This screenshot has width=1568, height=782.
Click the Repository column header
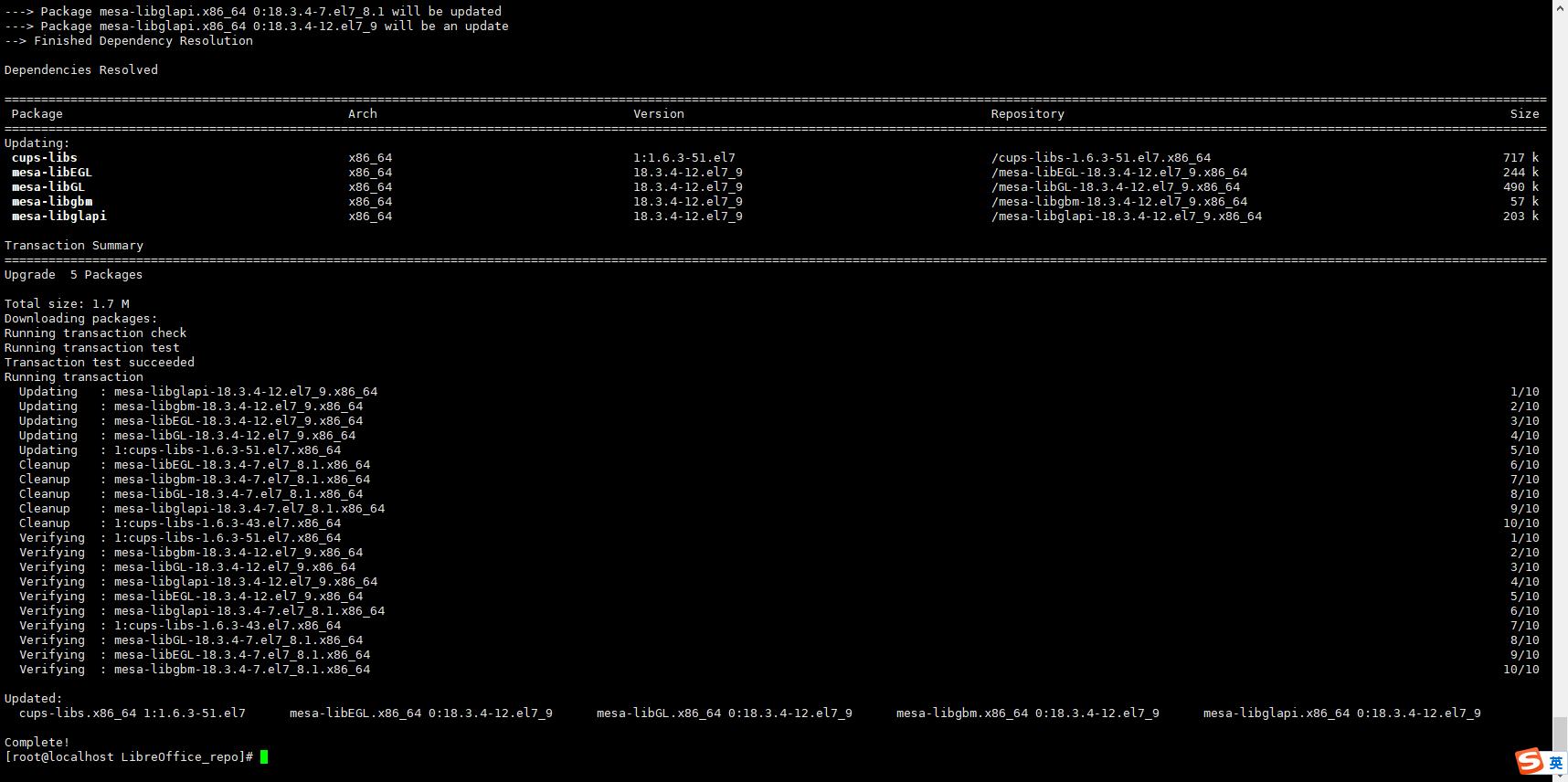(x=1027, y=113)
